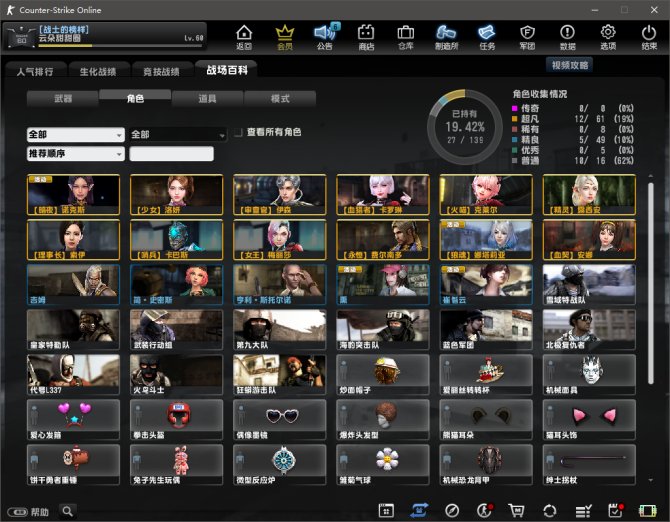Image resolution: width=670 pixels, height=522 pixels.
Task: Open the 任务 missions icon
Action: 487,37
